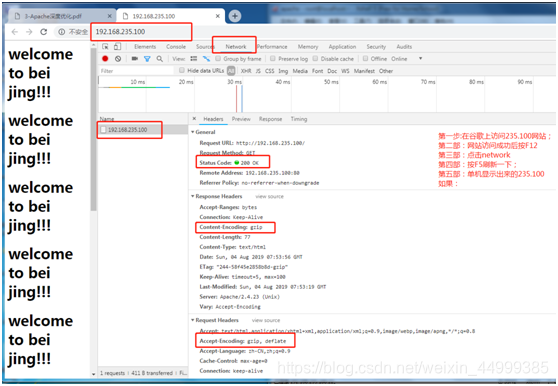Viewport: 558px width, 386px height.
Task: Collapse the Request Headers section
Action: (193, 320)
